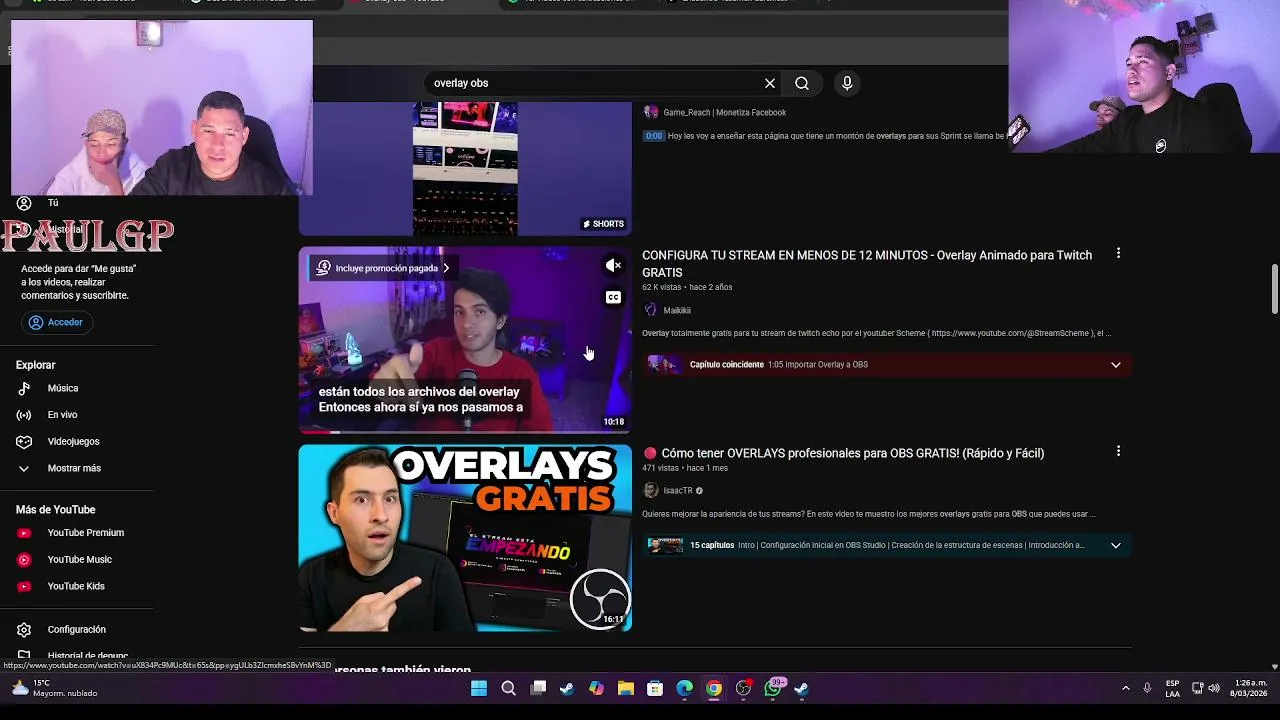Open the more options menu for the Maikikii video
Viewport: 1280px width, 720px height.
(1118, 254)
